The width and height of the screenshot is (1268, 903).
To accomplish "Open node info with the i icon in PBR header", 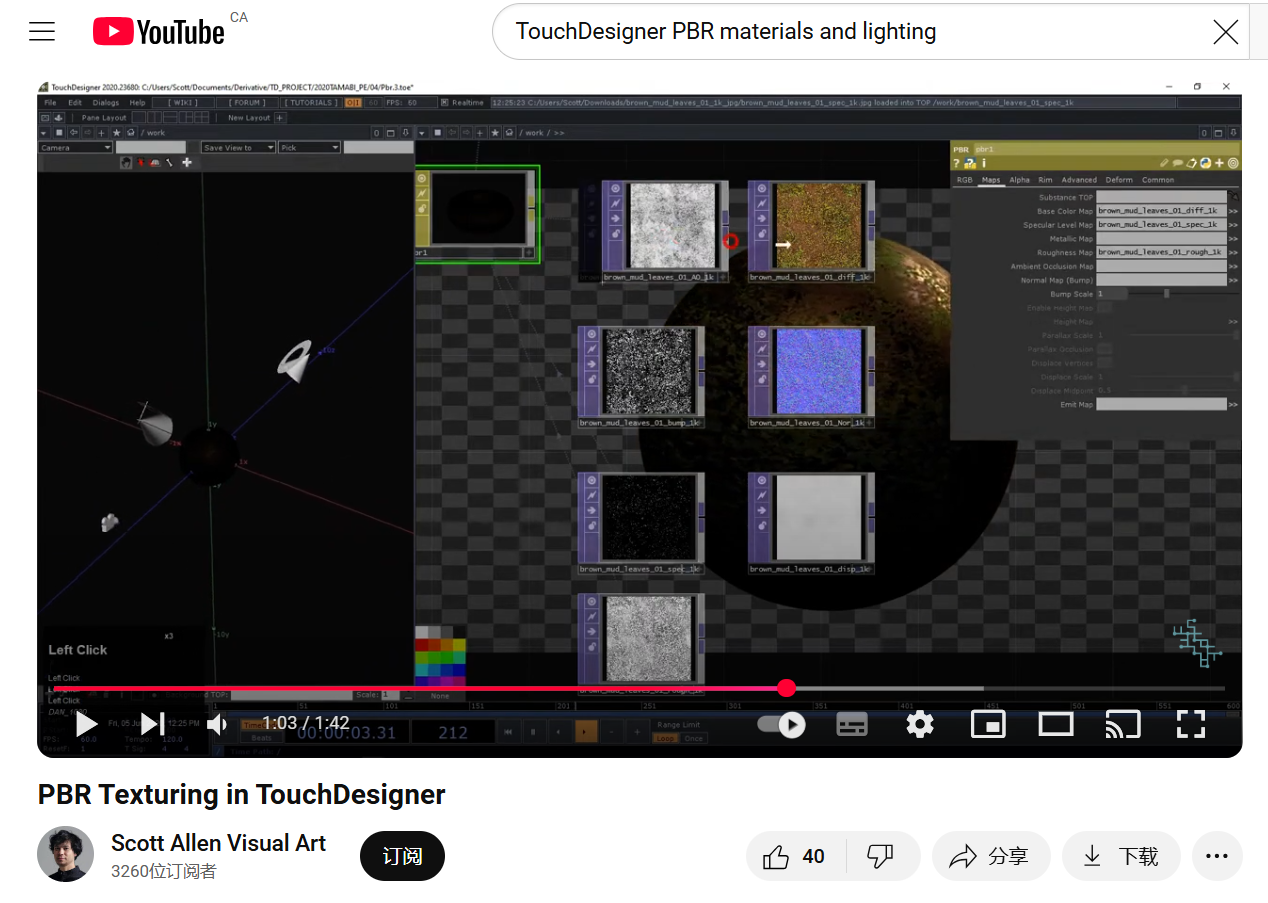I will tap(984, 162).
